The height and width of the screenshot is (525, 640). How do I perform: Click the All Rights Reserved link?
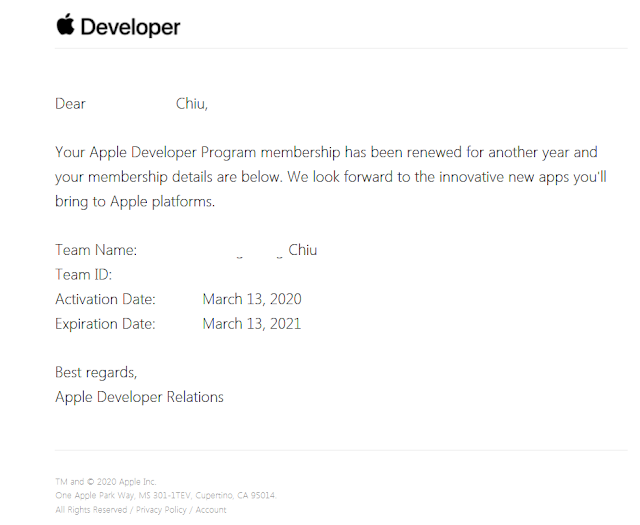pyautogui.click(x=91, y=509)
